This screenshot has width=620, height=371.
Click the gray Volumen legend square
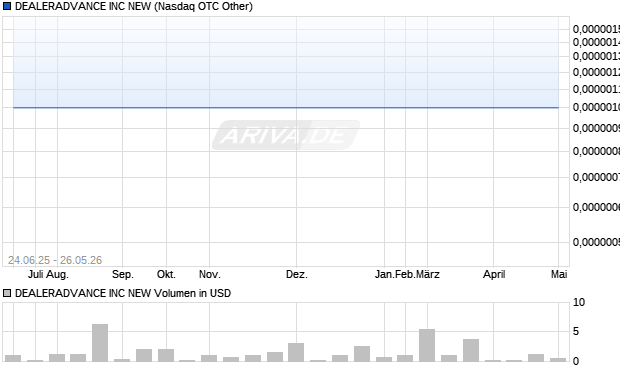(7, 293)
